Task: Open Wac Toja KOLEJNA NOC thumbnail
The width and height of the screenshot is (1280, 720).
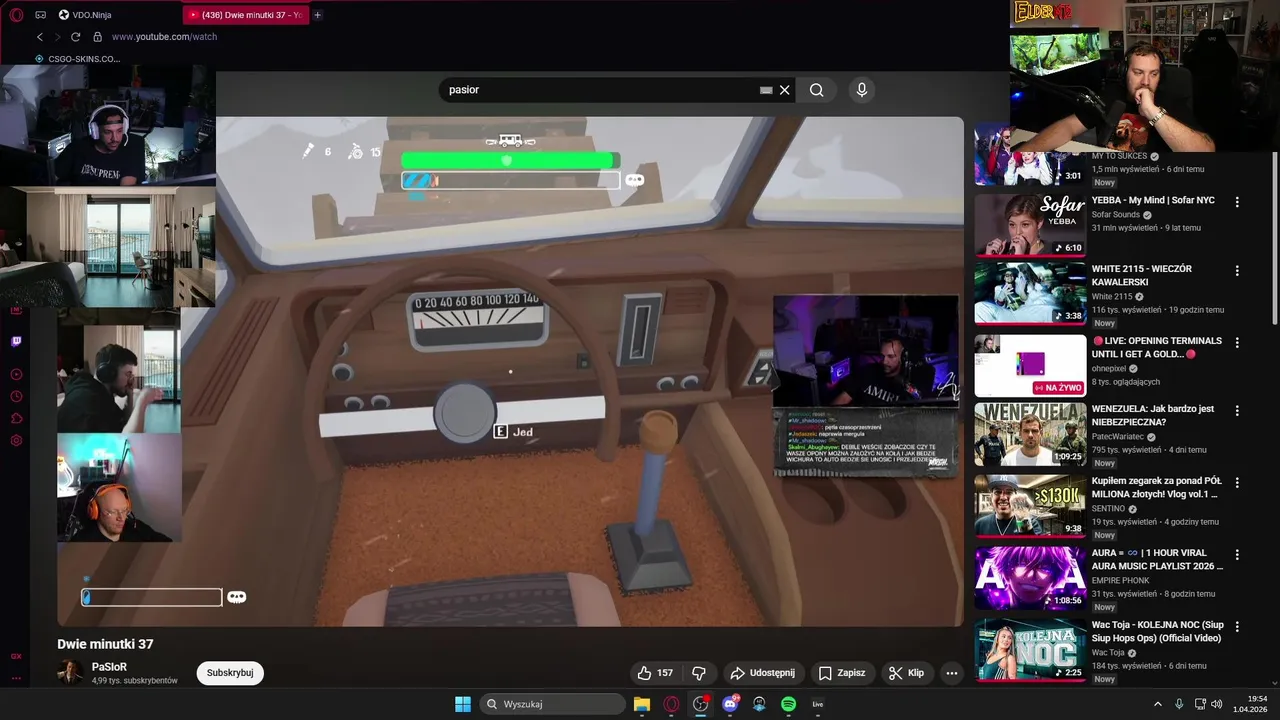Action: pyautogui.click(x=1030, y=650)
